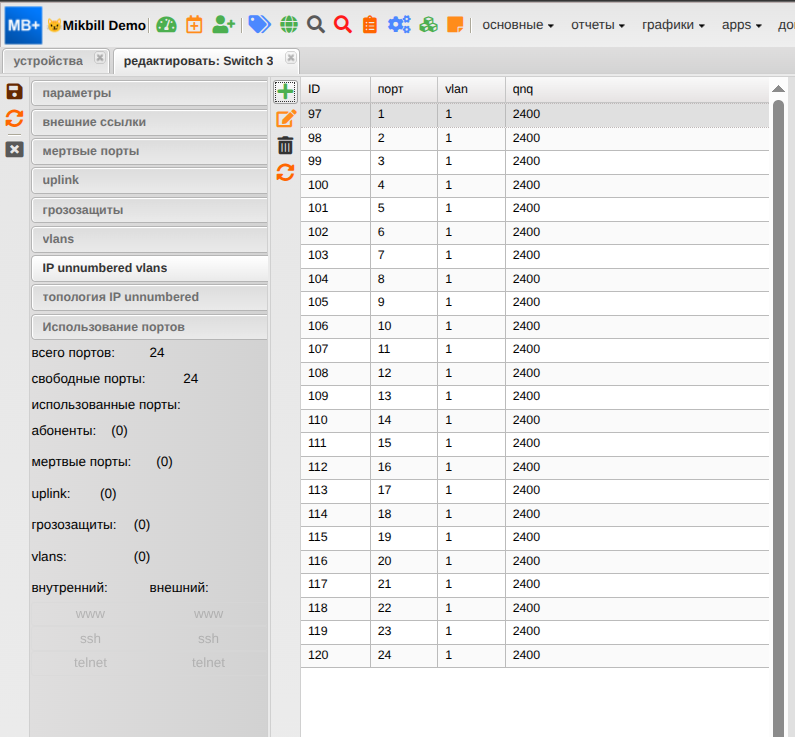
Task: Click the Mikbill Demo title
Action: pyautogui.click(x=104, y=25)
